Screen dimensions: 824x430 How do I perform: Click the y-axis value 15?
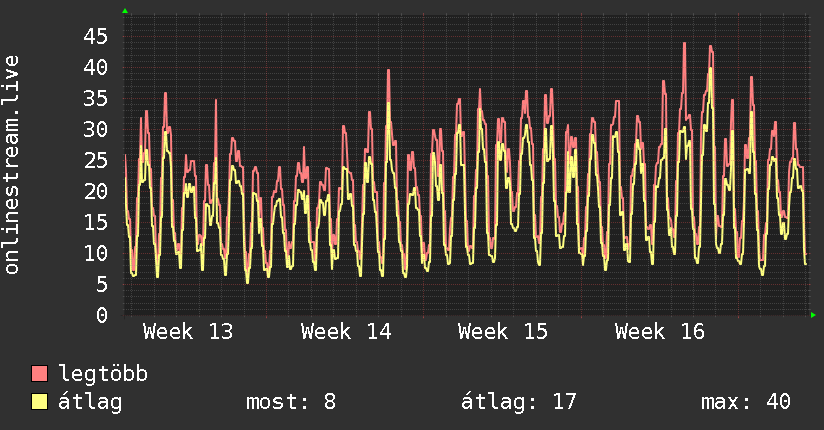click(95, 222)
